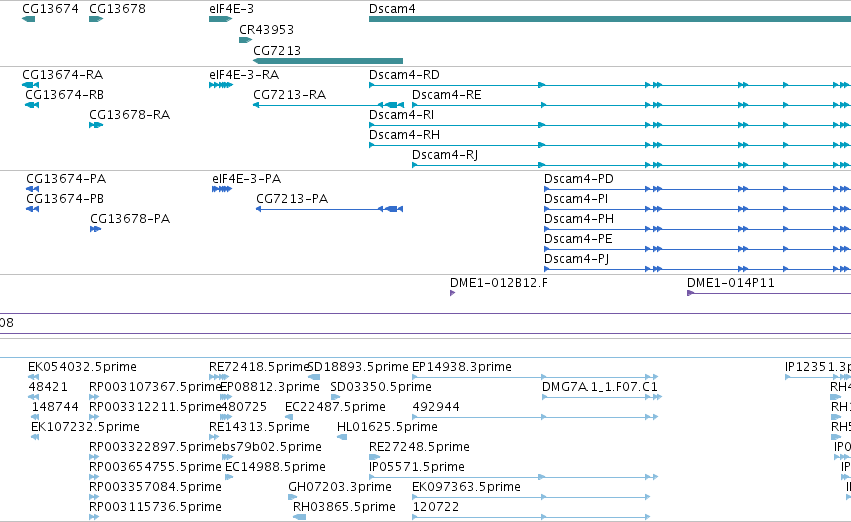This screenshot has width=851, height=522.
Task: Select transcript Dscam4-RD
Action: coord(404,74)
